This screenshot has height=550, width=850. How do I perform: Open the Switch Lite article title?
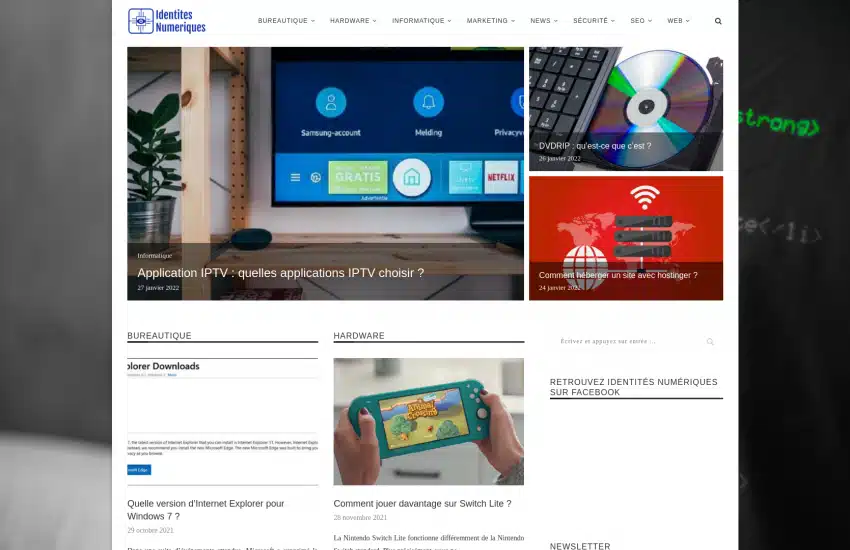422,503
